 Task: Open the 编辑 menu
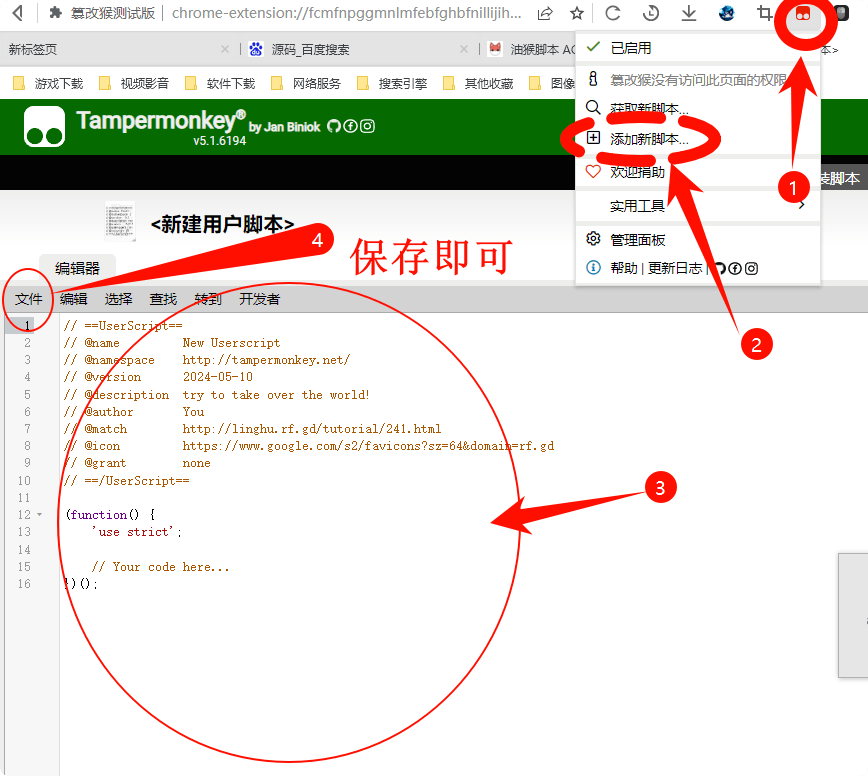pos(74,299)
